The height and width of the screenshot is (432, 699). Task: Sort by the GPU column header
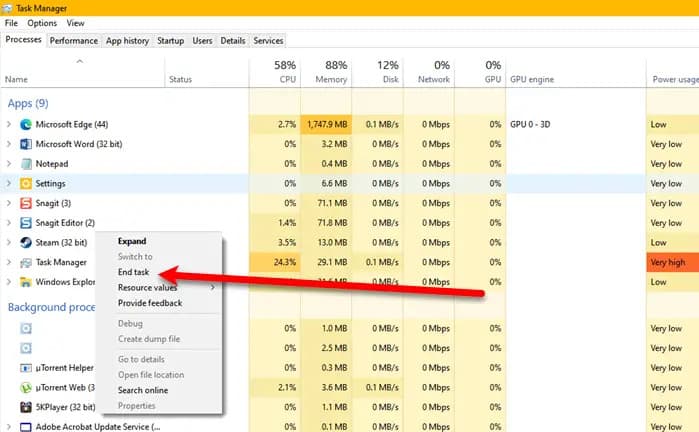tap(480, 72)
